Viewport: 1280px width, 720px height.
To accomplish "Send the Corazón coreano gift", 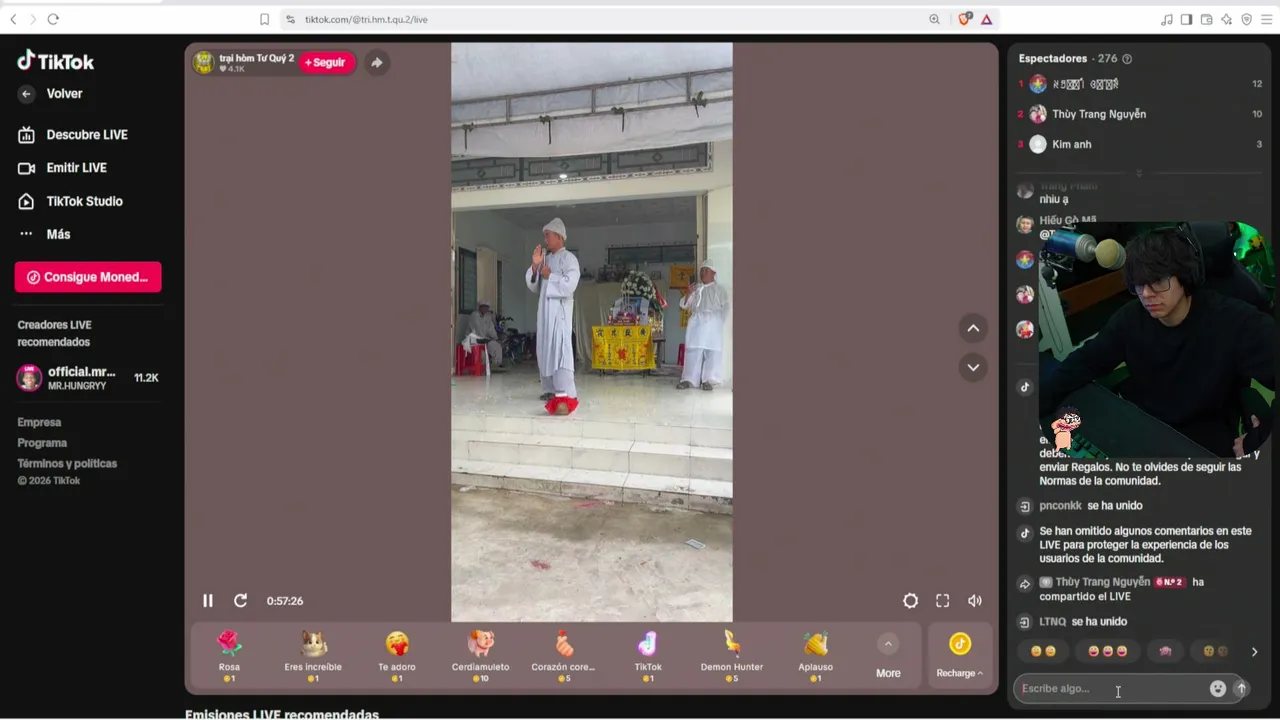I will coord(564,656).
